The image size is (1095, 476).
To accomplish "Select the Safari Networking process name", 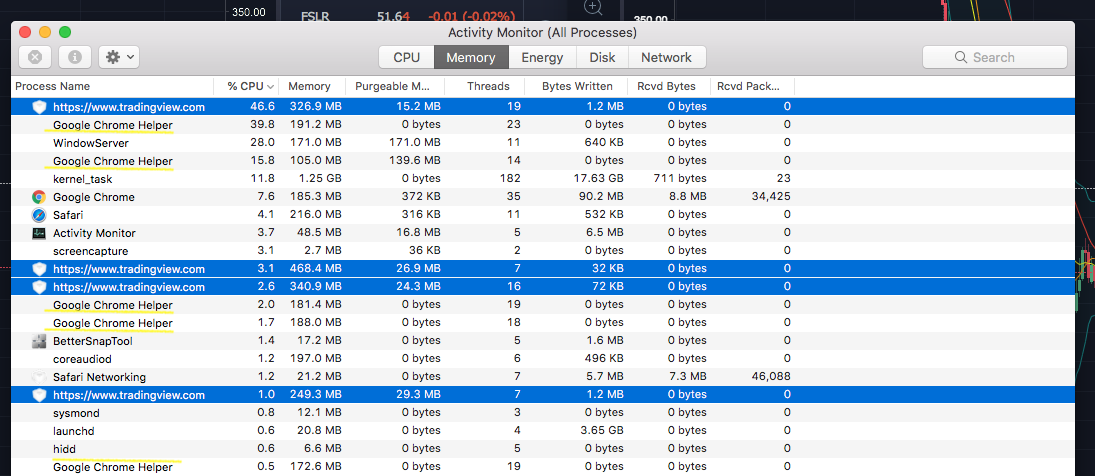I will coord(99,377).
